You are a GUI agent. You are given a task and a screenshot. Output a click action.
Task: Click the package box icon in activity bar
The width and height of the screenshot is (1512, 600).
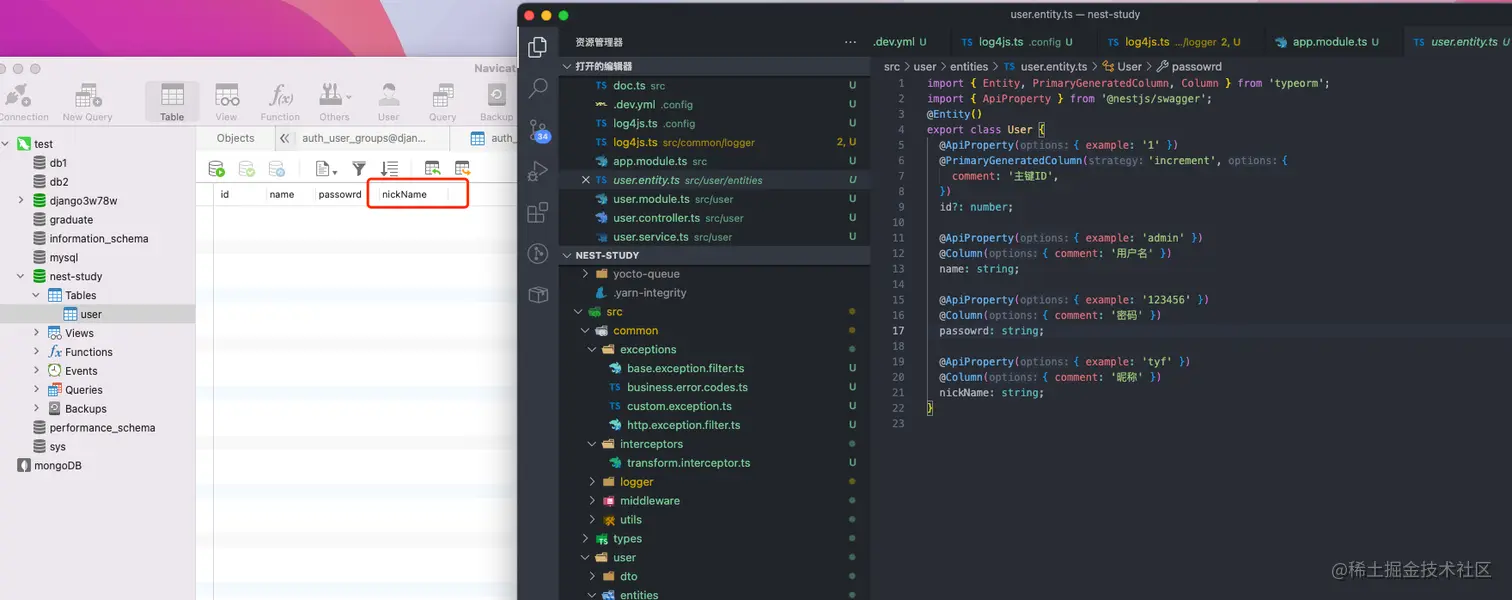[538, 294]
